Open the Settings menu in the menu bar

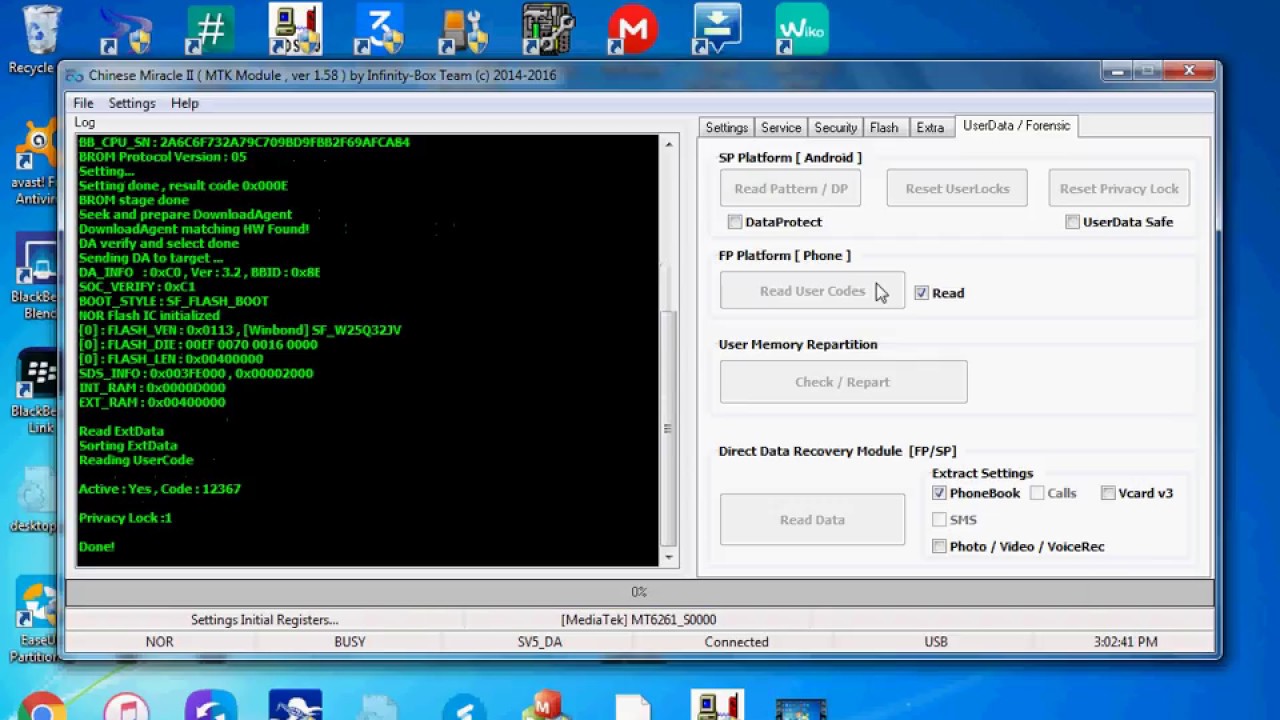pos(132,103)
